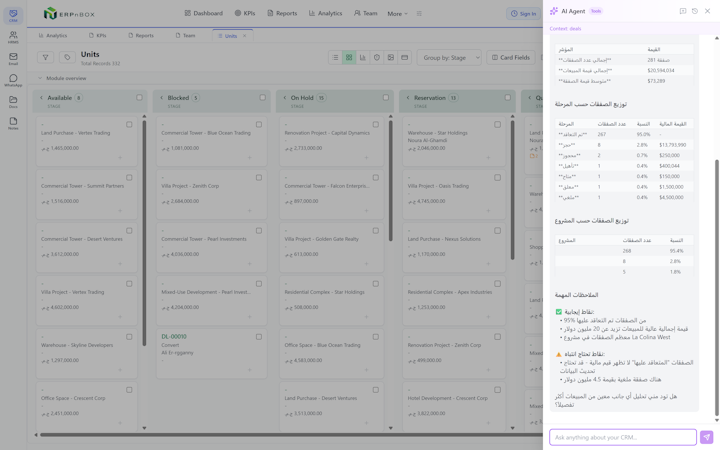Click the tag icon beside Units

point(67,57)
